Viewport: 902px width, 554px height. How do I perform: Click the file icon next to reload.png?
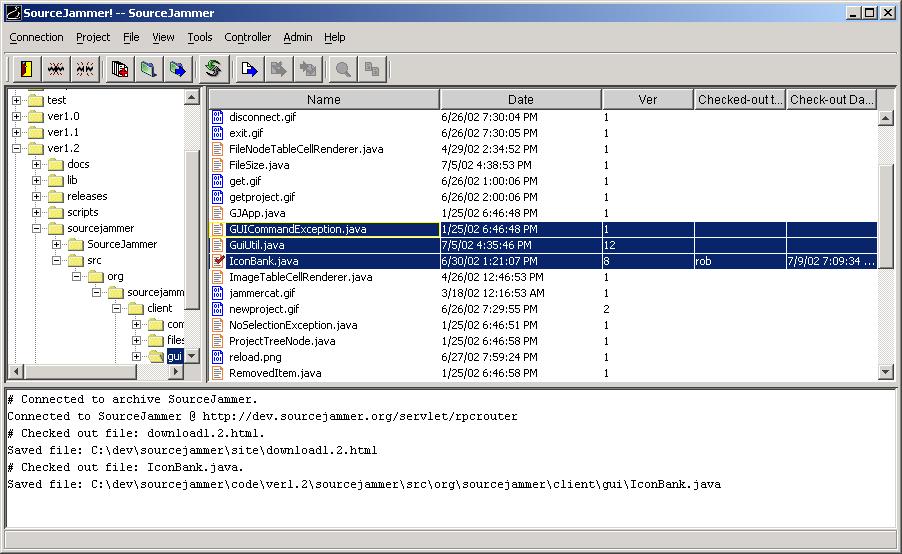[219, 357]
